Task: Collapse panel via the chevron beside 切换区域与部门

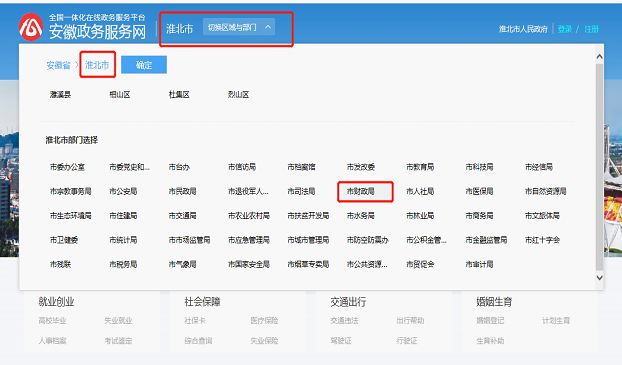Action: click(268, 27)
